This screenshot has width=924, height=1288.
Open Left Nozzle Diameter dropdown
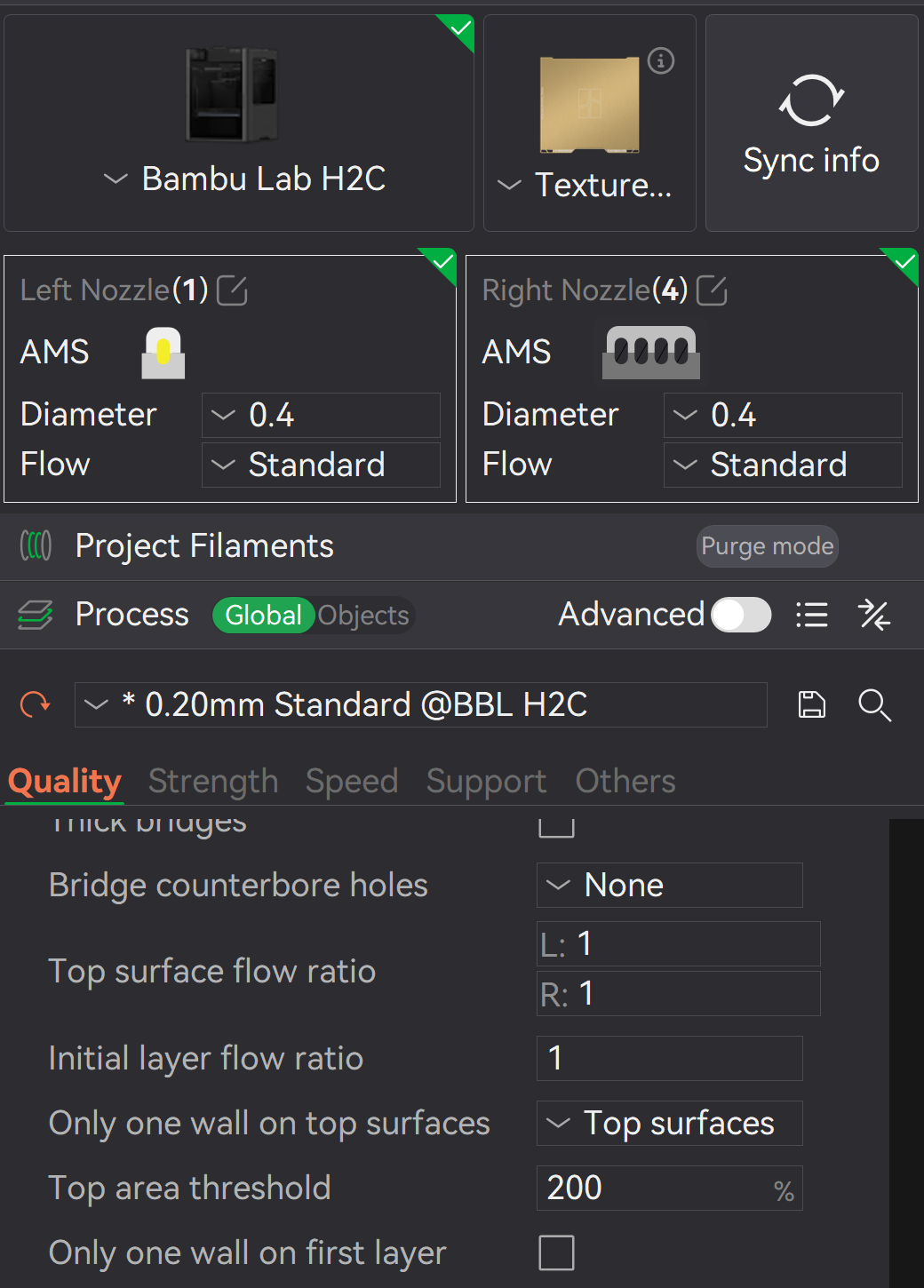(x=321, y=415)
